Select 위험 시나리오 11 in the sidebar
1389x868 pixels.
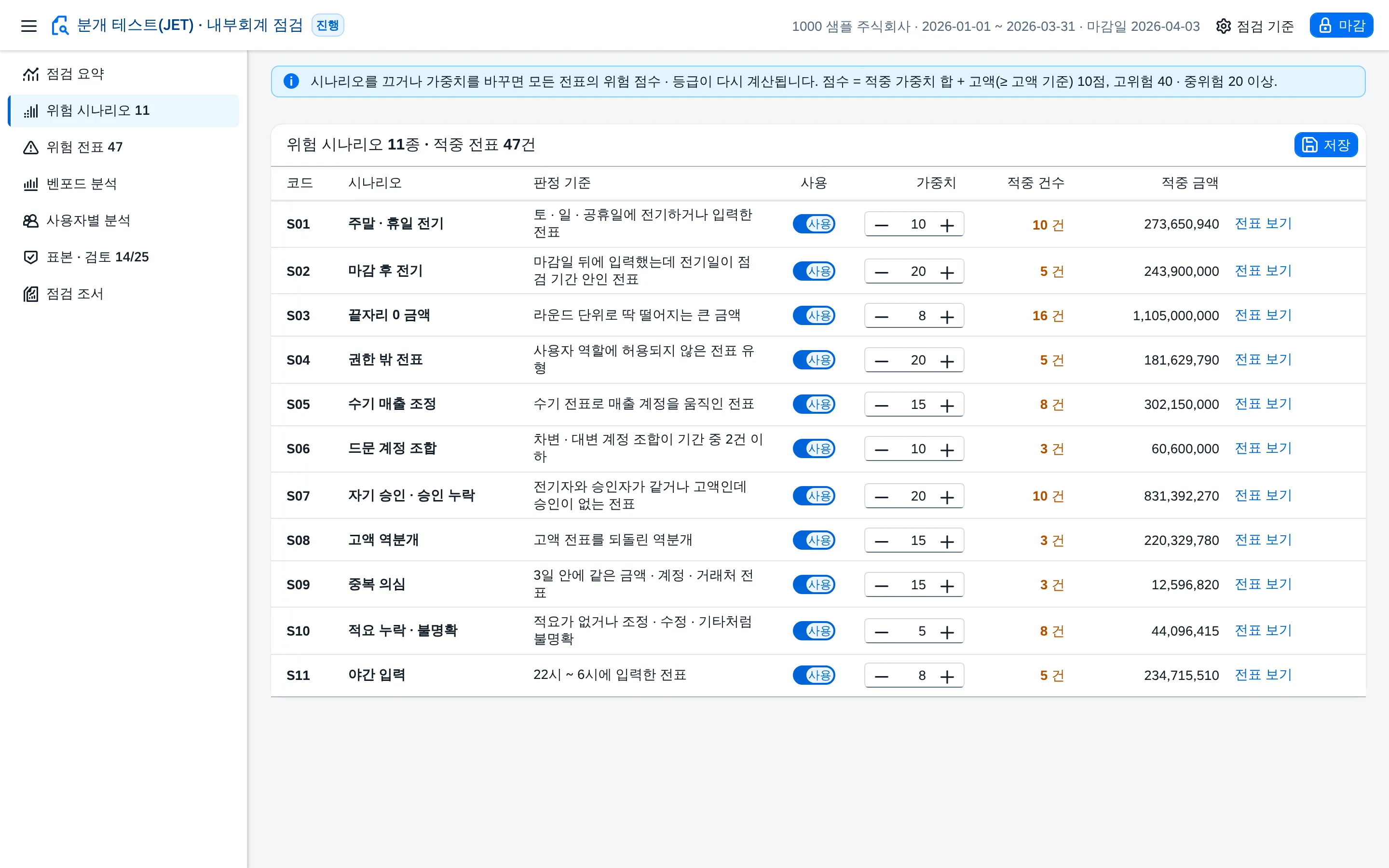123,111
